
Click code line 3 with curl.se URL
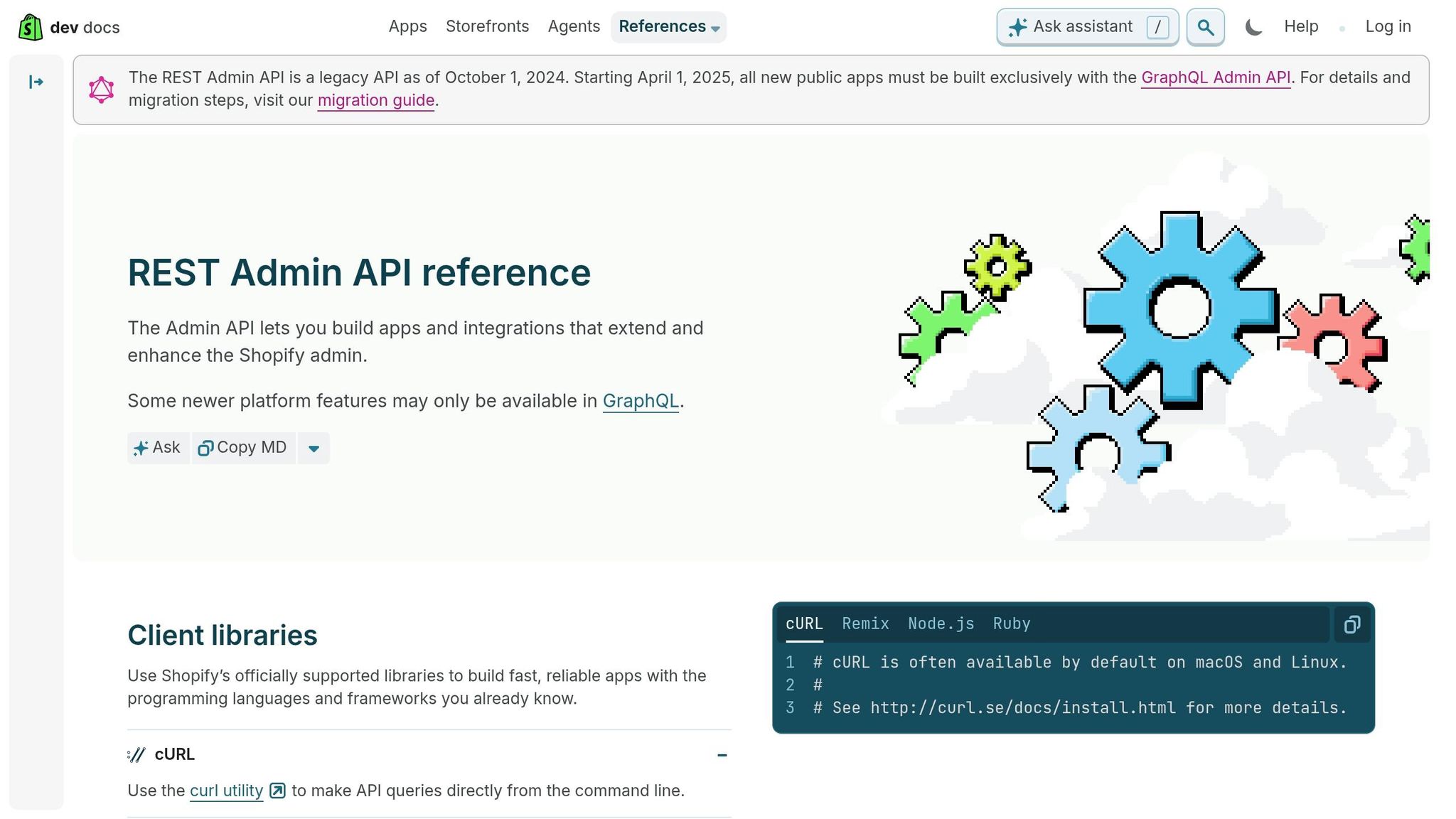1080,707
